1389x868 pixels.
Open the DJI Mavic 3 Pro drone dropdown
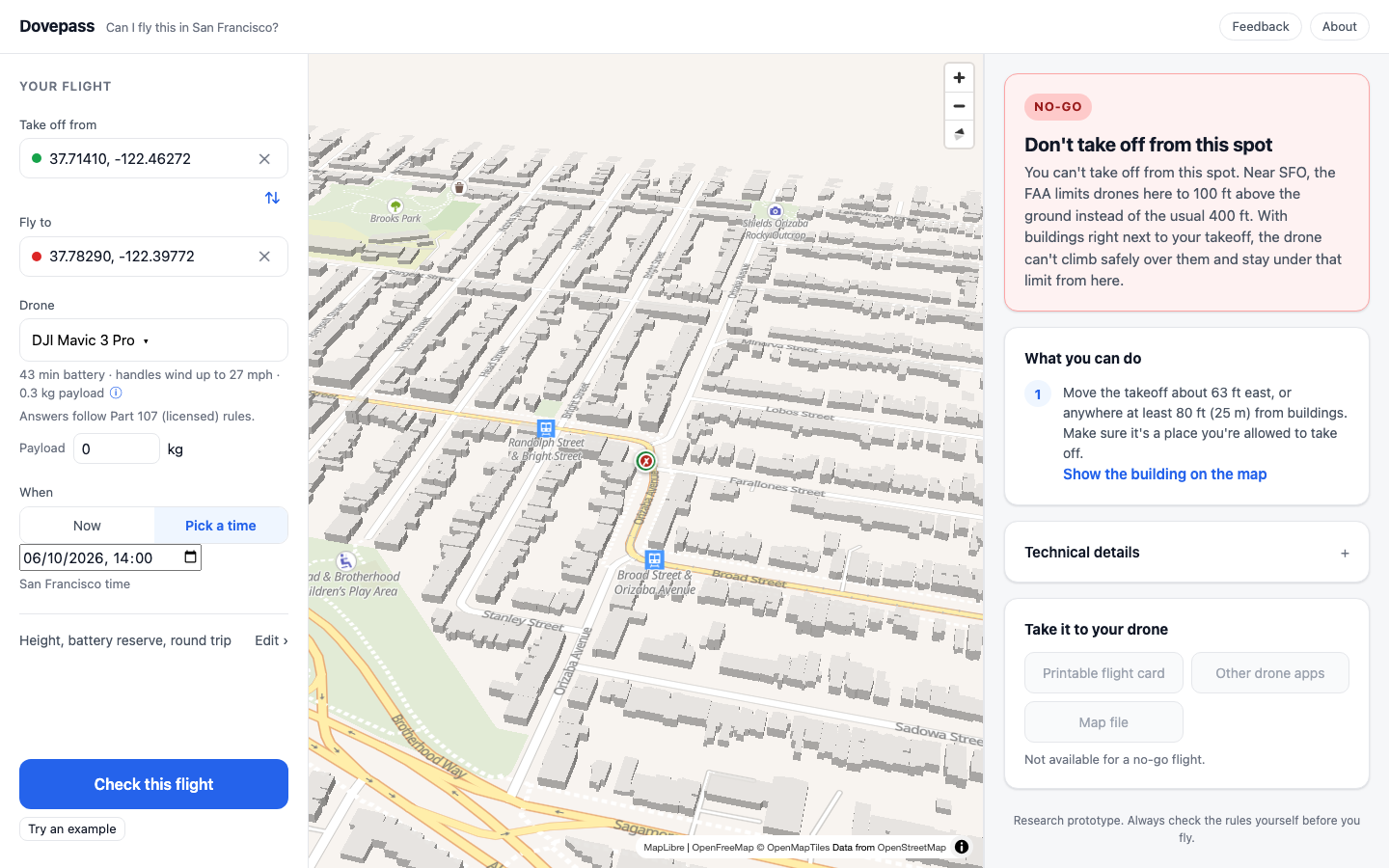[154, 340]
